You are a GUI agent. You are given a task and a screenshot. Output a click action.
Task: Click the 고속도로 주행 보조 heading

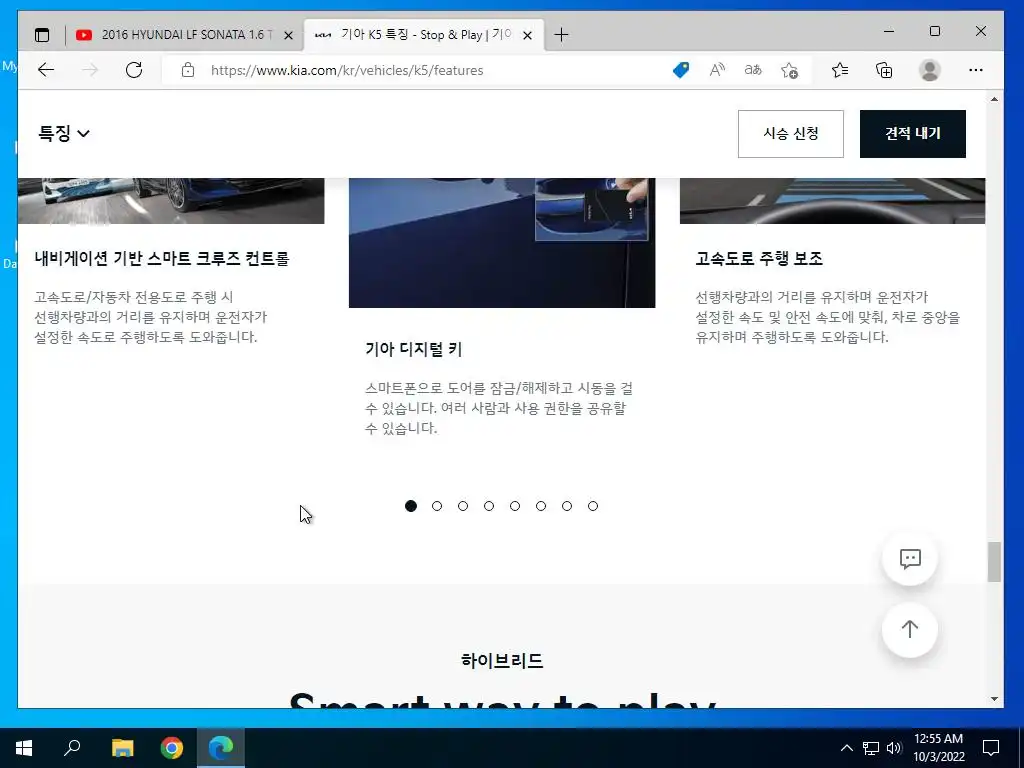[759, 259]
